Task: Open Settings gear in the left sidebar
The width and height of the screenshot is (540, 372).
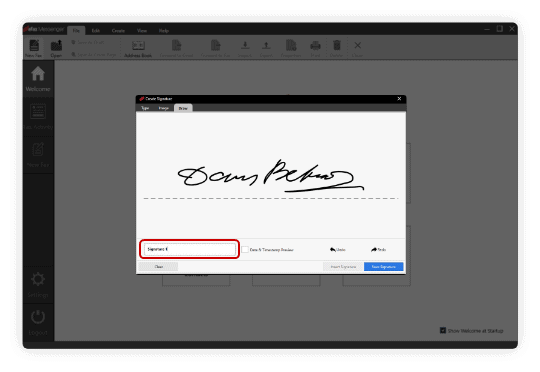Action: pyautogui.click(x=38, y=285)
